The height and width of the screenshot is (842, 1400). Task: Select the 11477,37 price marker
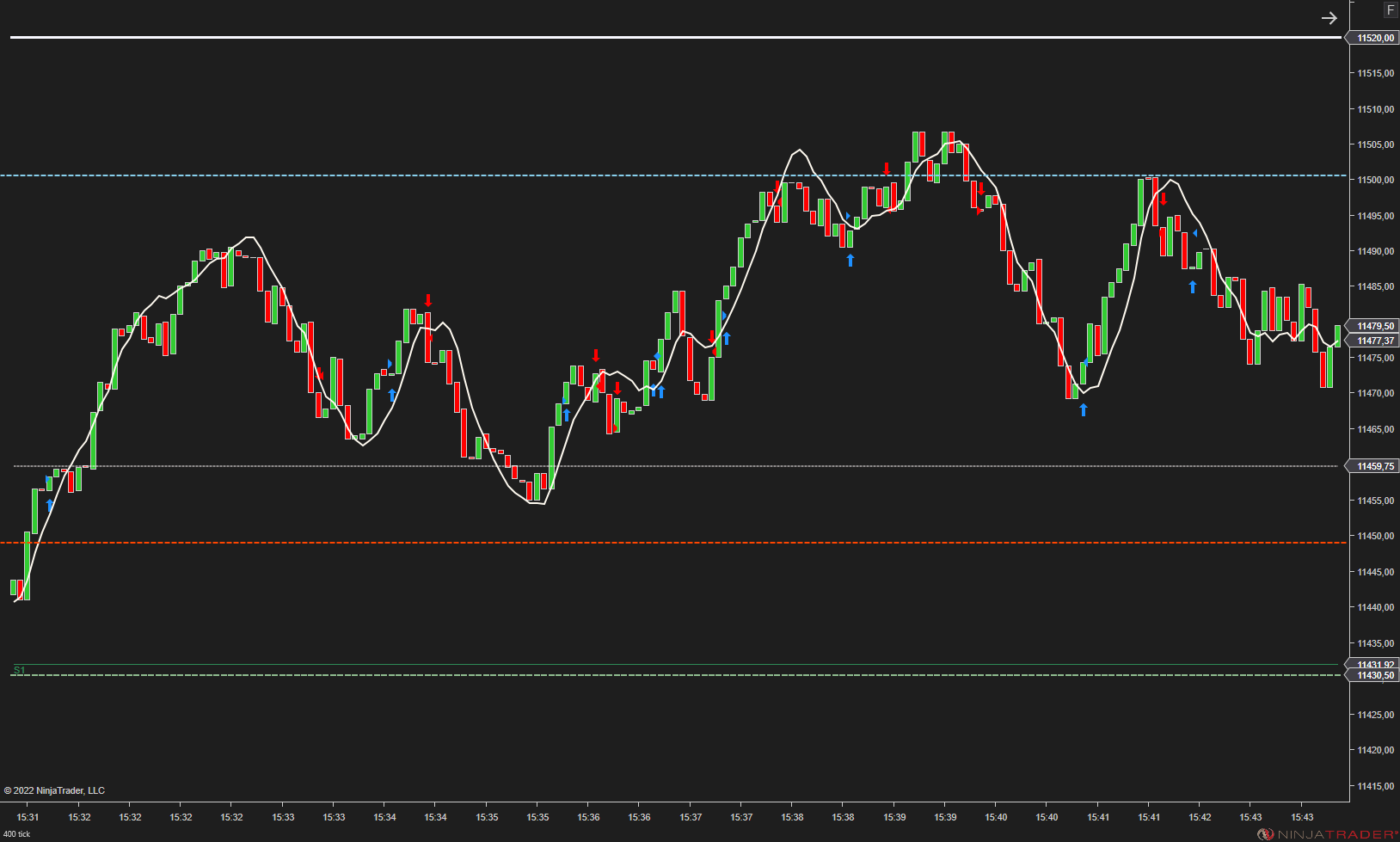coord(1373,341)
